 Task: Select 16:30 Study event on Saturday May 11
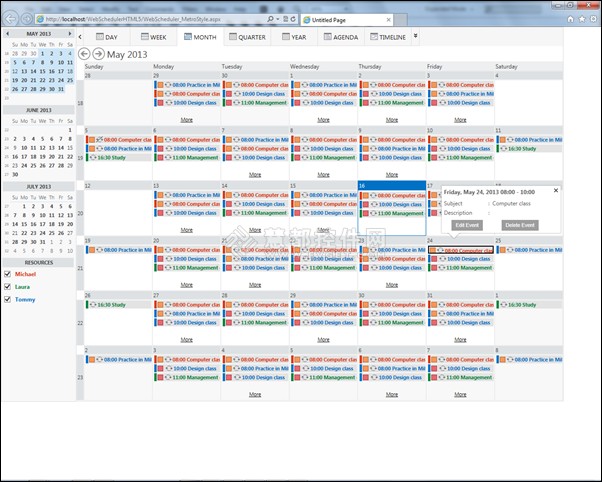[x=529, y=149]
